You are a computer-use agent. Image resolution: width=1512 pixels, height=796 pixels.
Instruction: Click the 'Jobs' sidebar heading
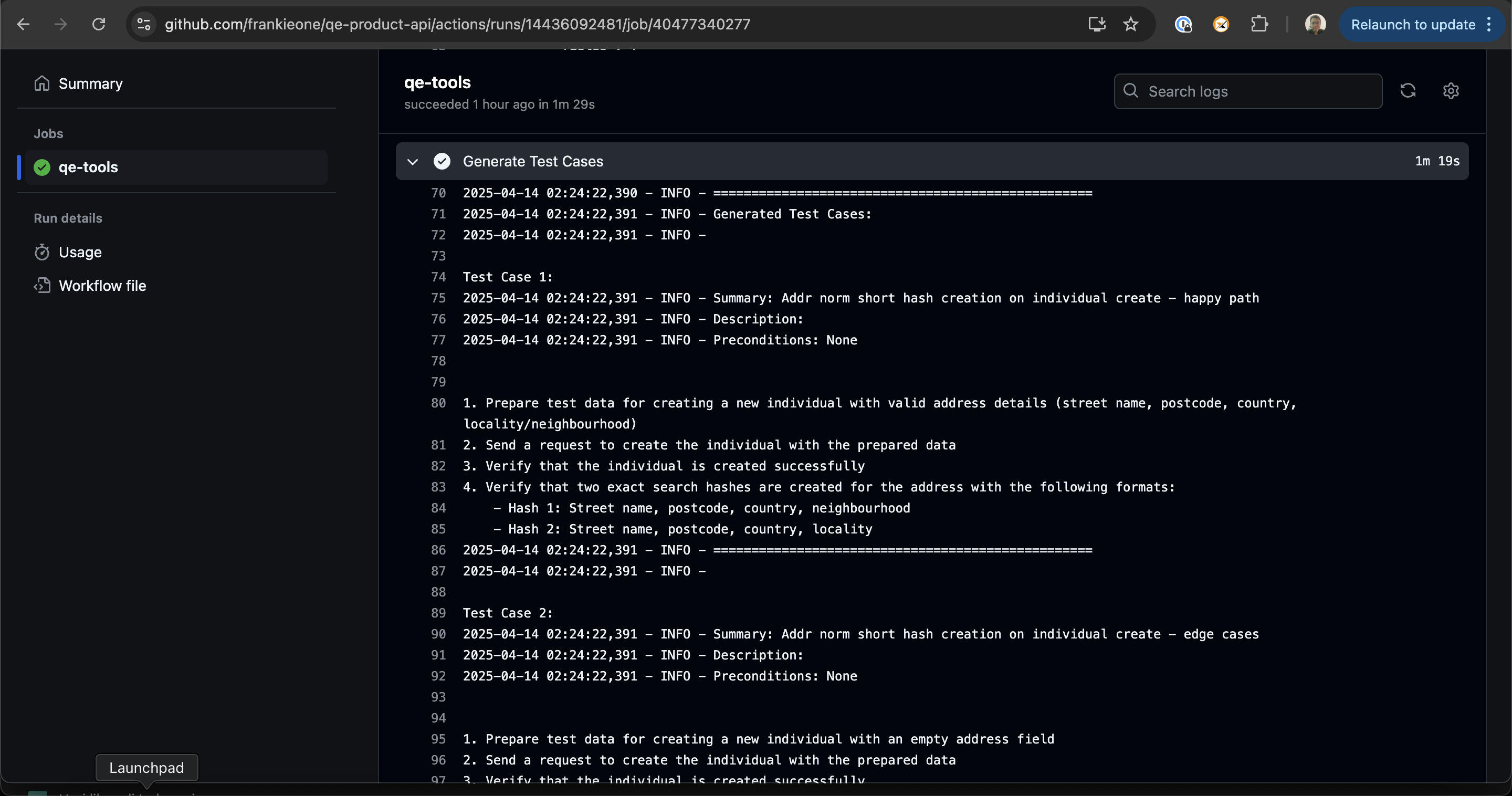coord(48,134)
